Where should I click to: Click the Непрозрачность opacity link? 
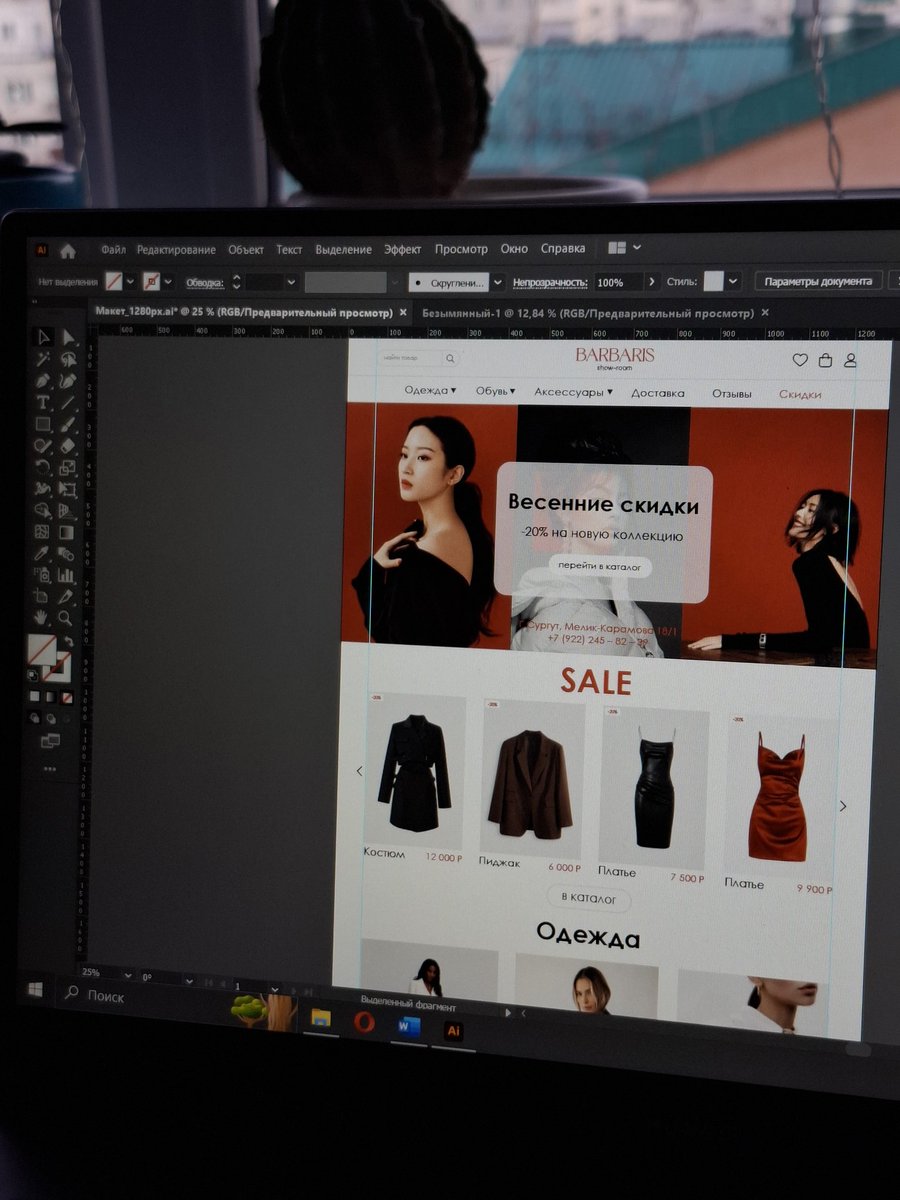point(550,282)
